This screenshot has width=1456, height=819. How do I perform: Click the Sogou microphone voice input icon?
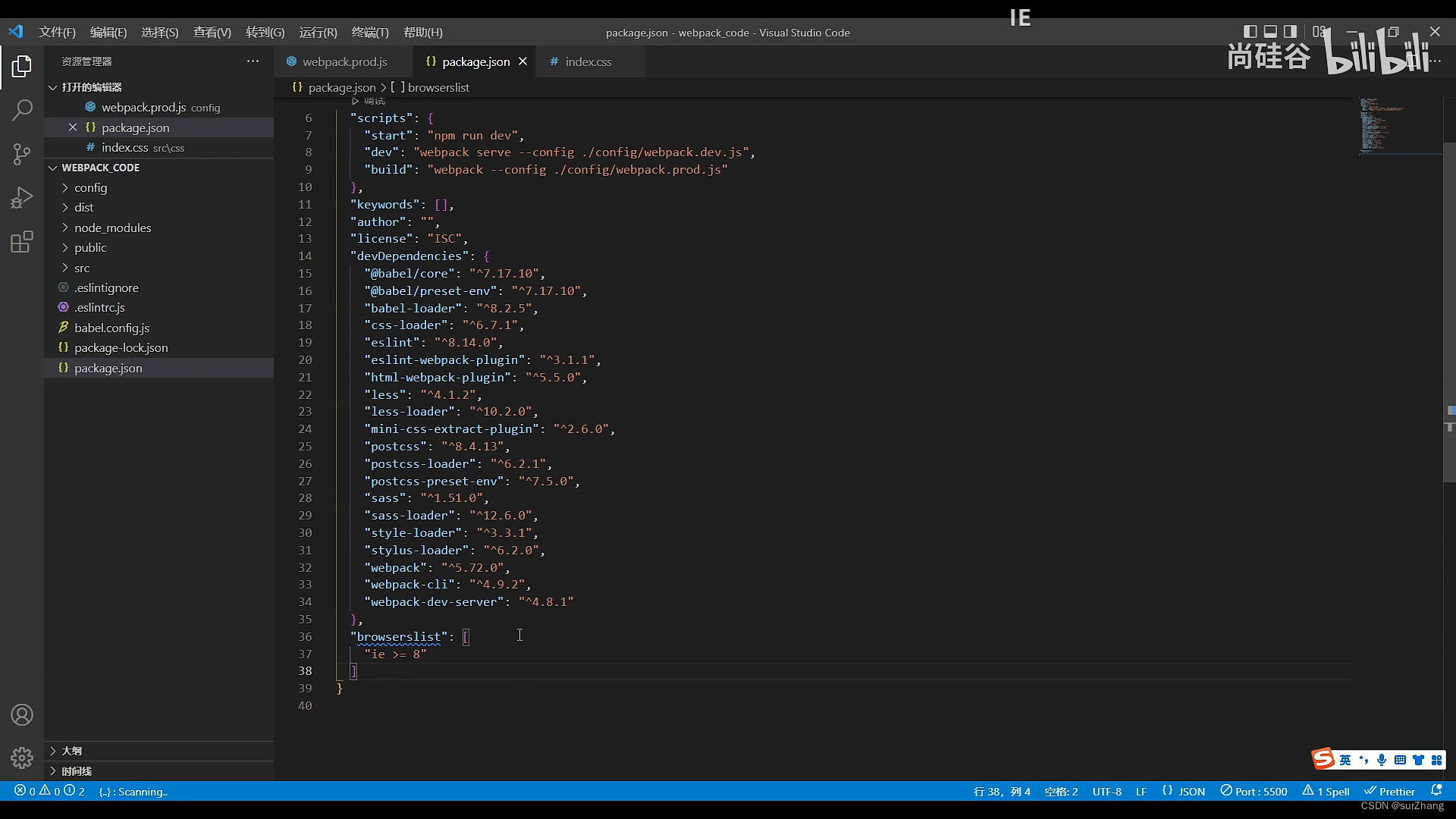click(x=1382, y=760)
